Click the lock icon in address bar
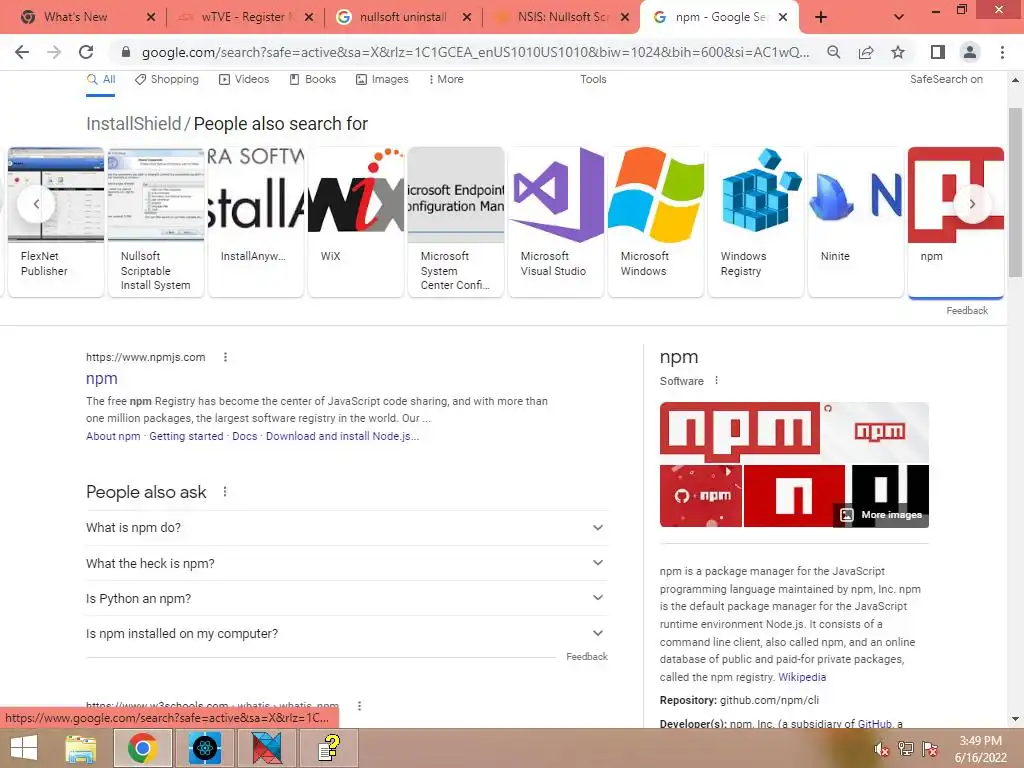 (126, 52)
